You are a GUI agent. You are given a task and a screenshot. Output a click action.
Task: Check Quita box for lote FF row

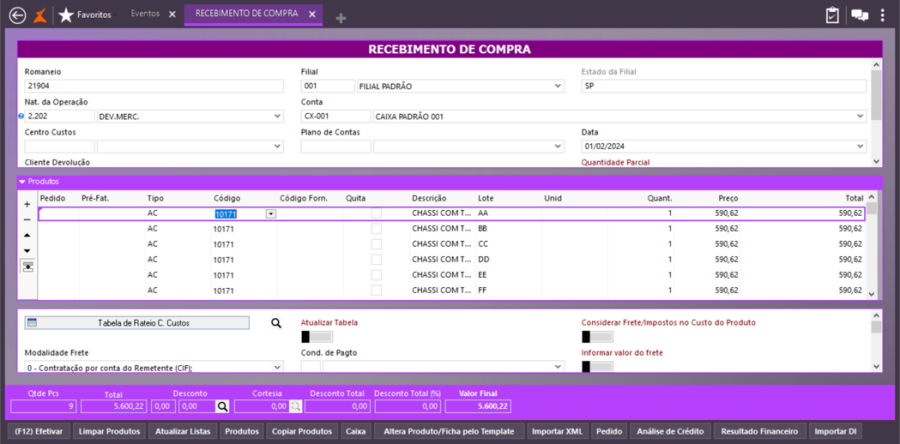point(377,290)
